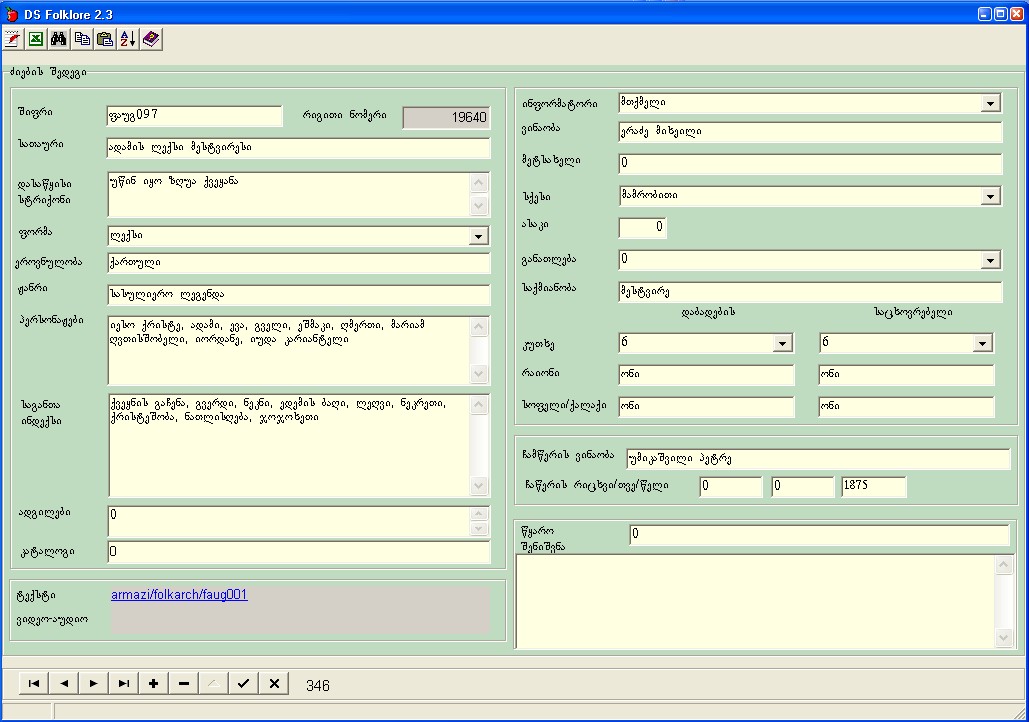Click the წყარო source field
This screenshot has width=1029, height=722.
819,535
